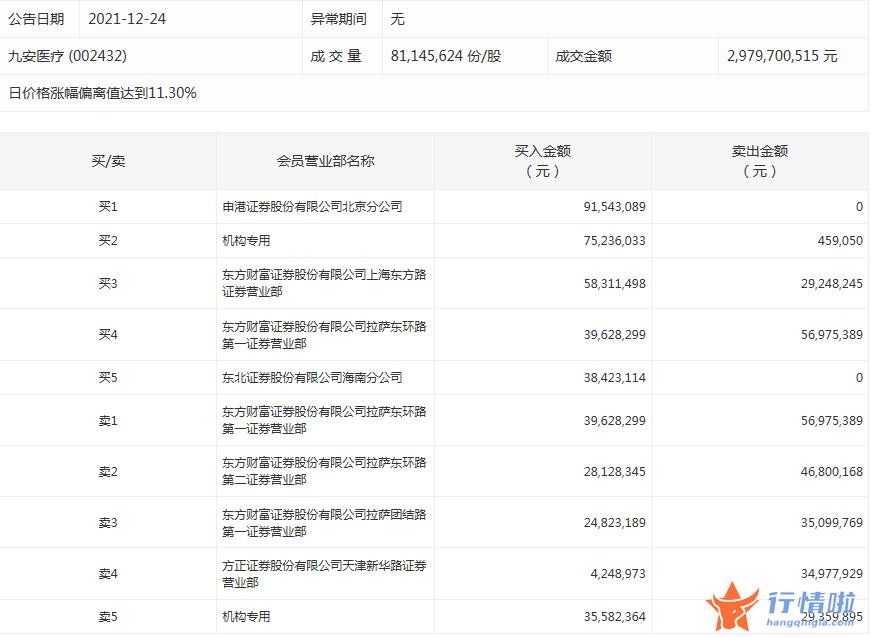Select the stock name 九安医疗 (002432)
The width and height of the screenshot is (871, 637).
(67, 56)
